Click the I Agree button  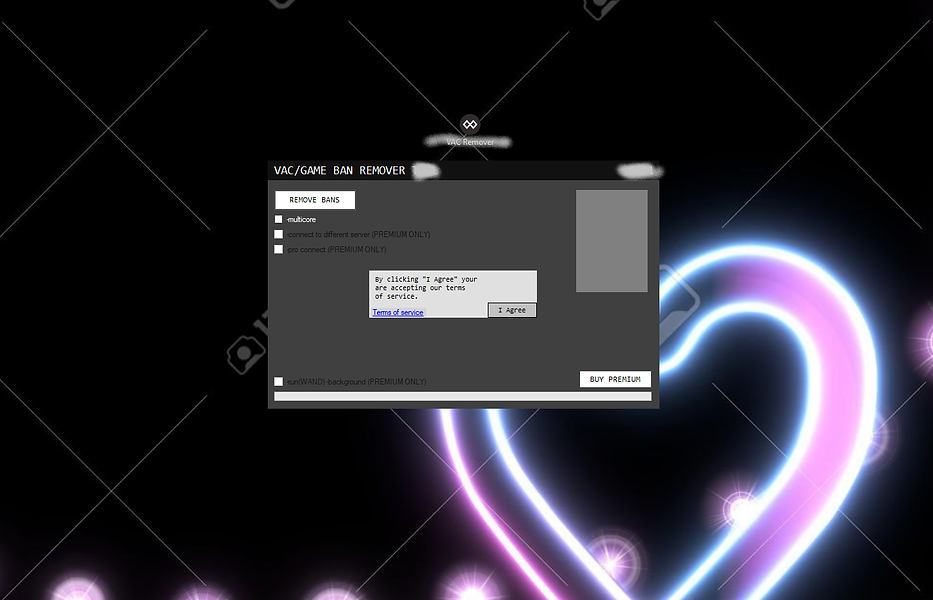tap(512, 310)
